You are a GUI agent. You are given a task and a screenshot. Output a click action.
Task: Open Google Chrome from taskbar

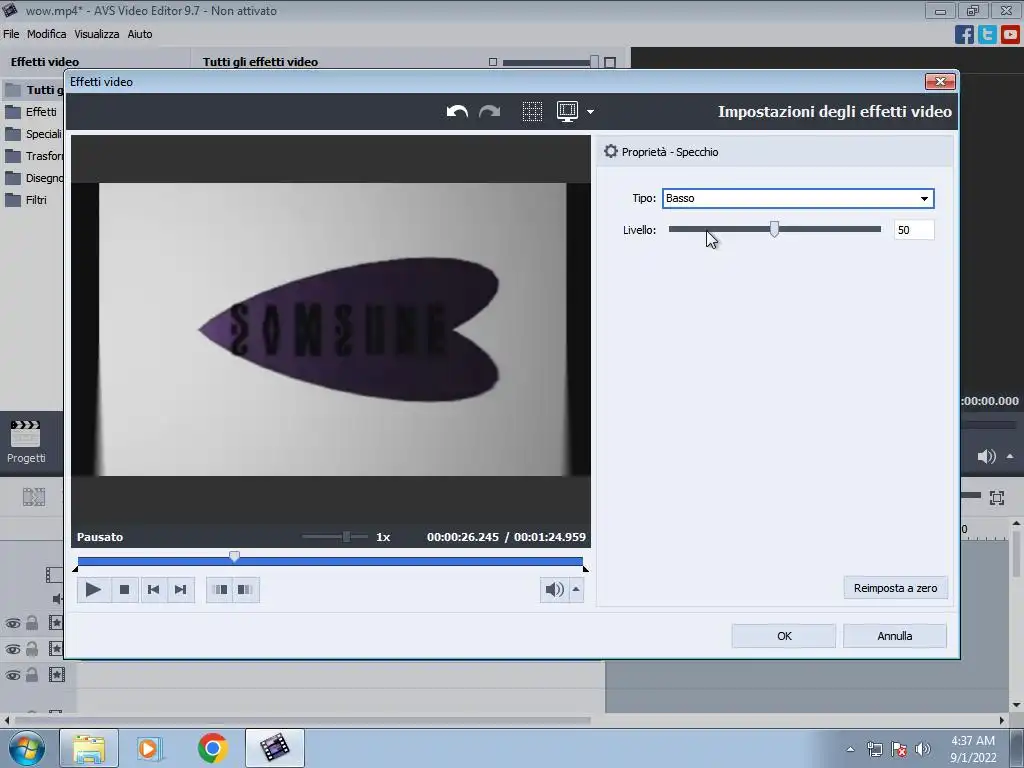click(212, 748)
